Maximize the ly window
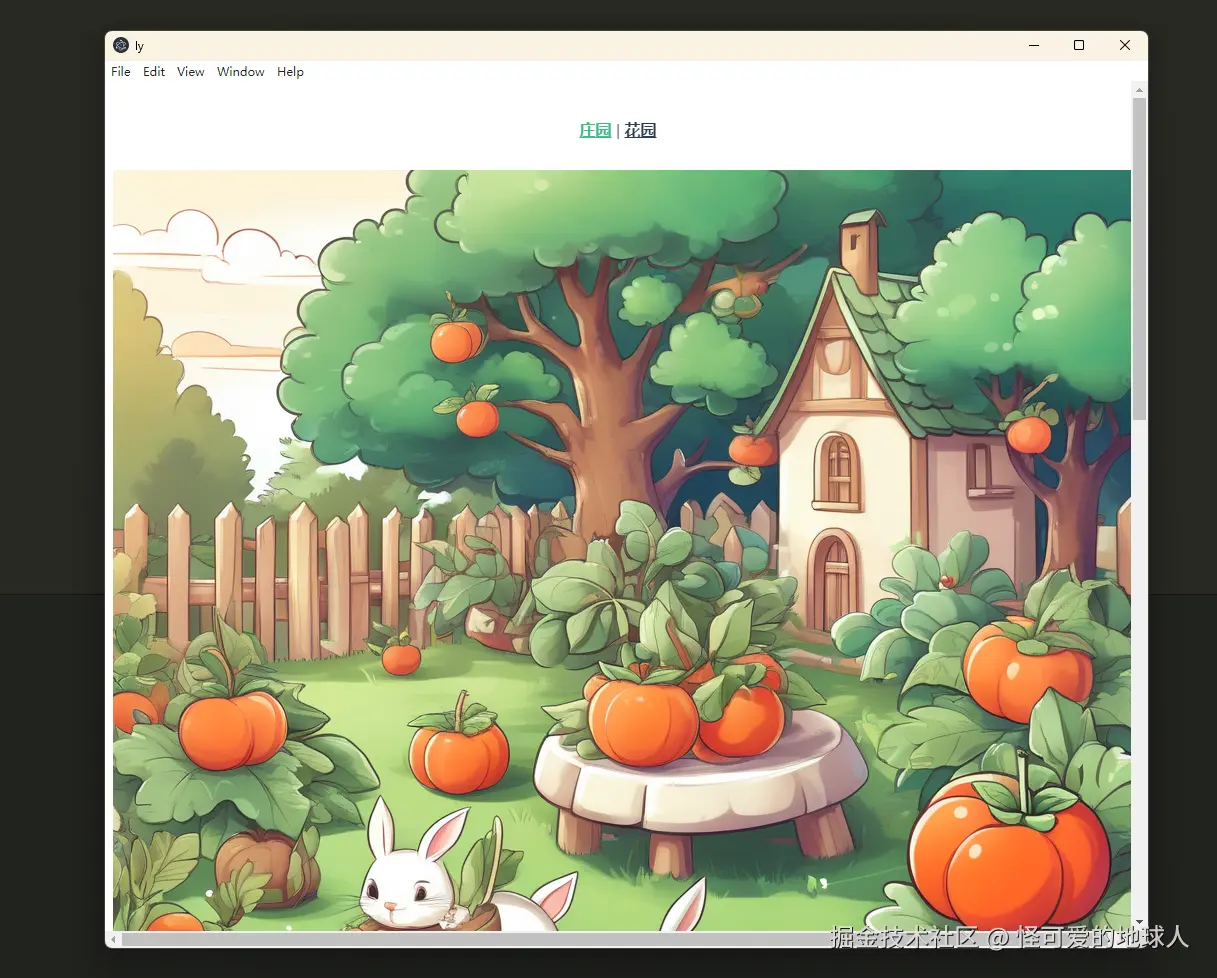 (1079, 45)
